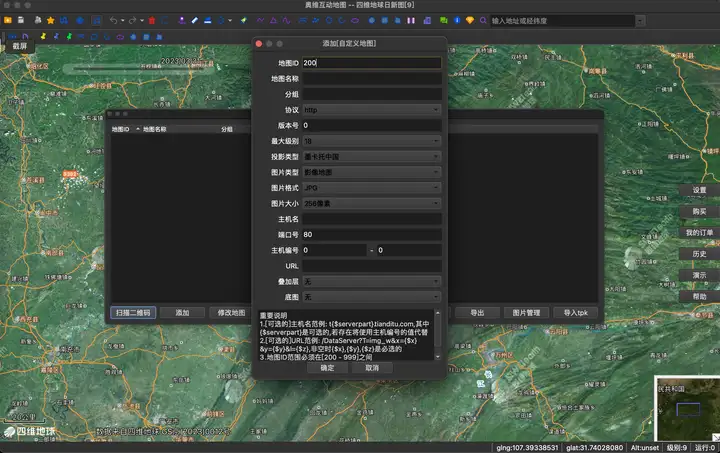Click the overview mini map thumbnail
720x453 pixels.
[x=687, y=408]
